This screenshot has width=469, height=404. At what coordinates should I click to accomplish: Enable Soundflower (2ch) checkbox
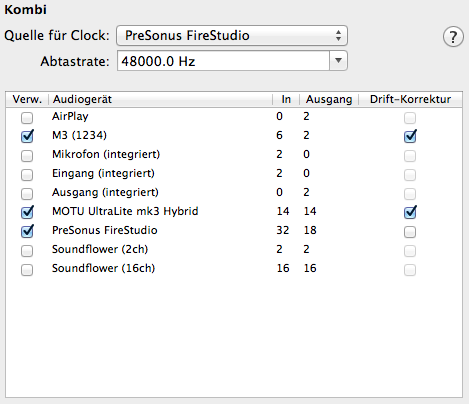click(x=27, y=250)
